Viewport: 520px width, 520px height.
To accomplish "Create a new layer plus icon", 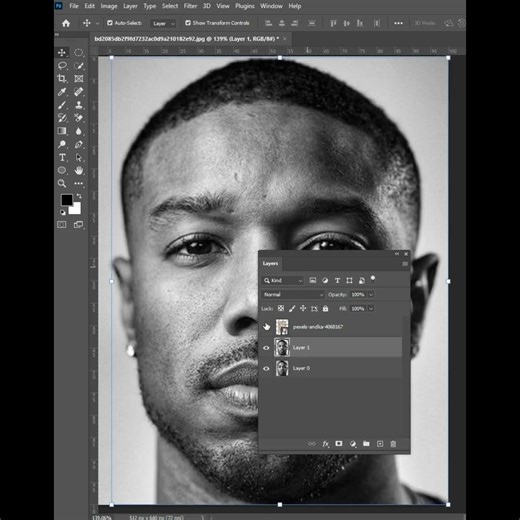I will 380,444.
